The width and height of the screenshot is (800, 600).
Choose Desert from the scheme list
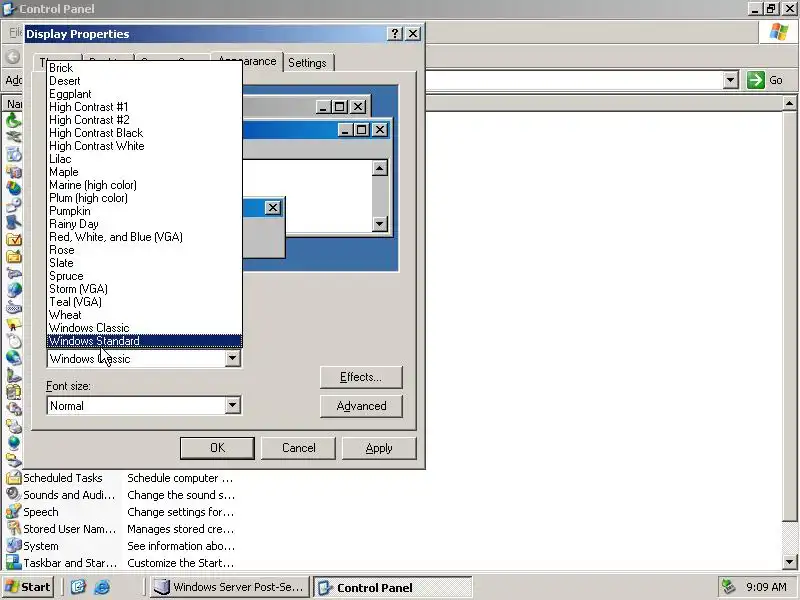tap(144, 81)
